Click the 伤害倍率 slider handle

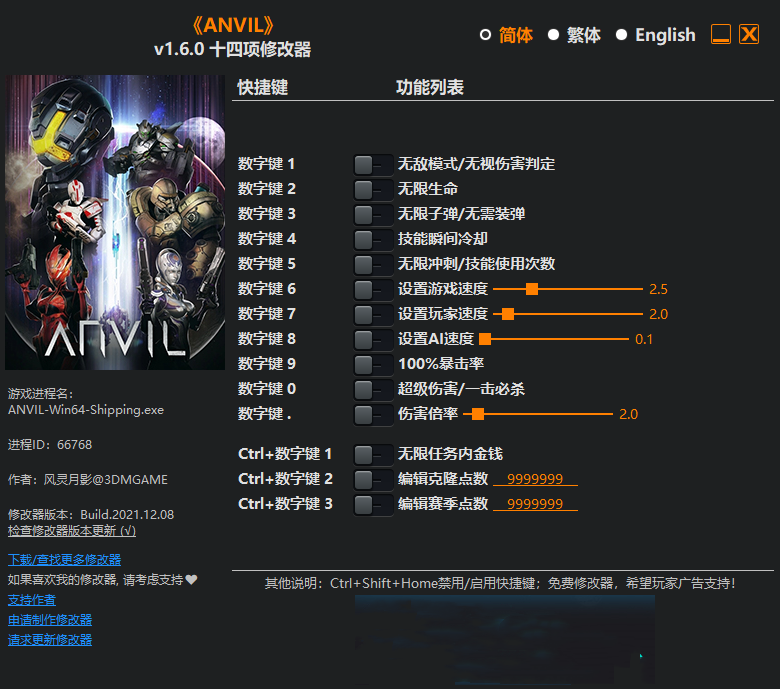478,414
